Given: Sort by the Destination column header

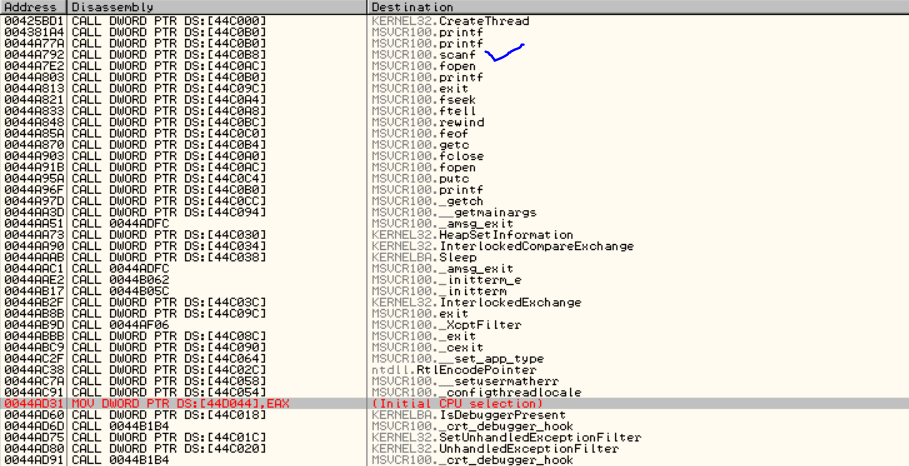Looking at the screenshot, I should click(x=638, y=7).
